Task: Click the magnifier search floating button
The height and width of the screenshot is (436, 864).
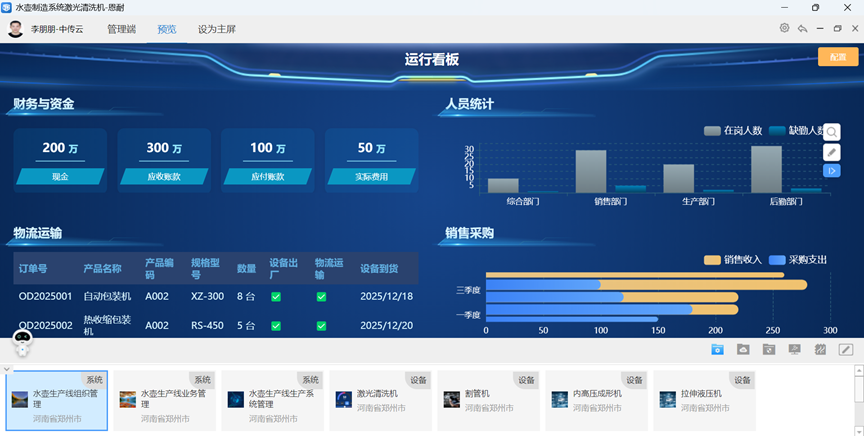Action: point(832,132)
